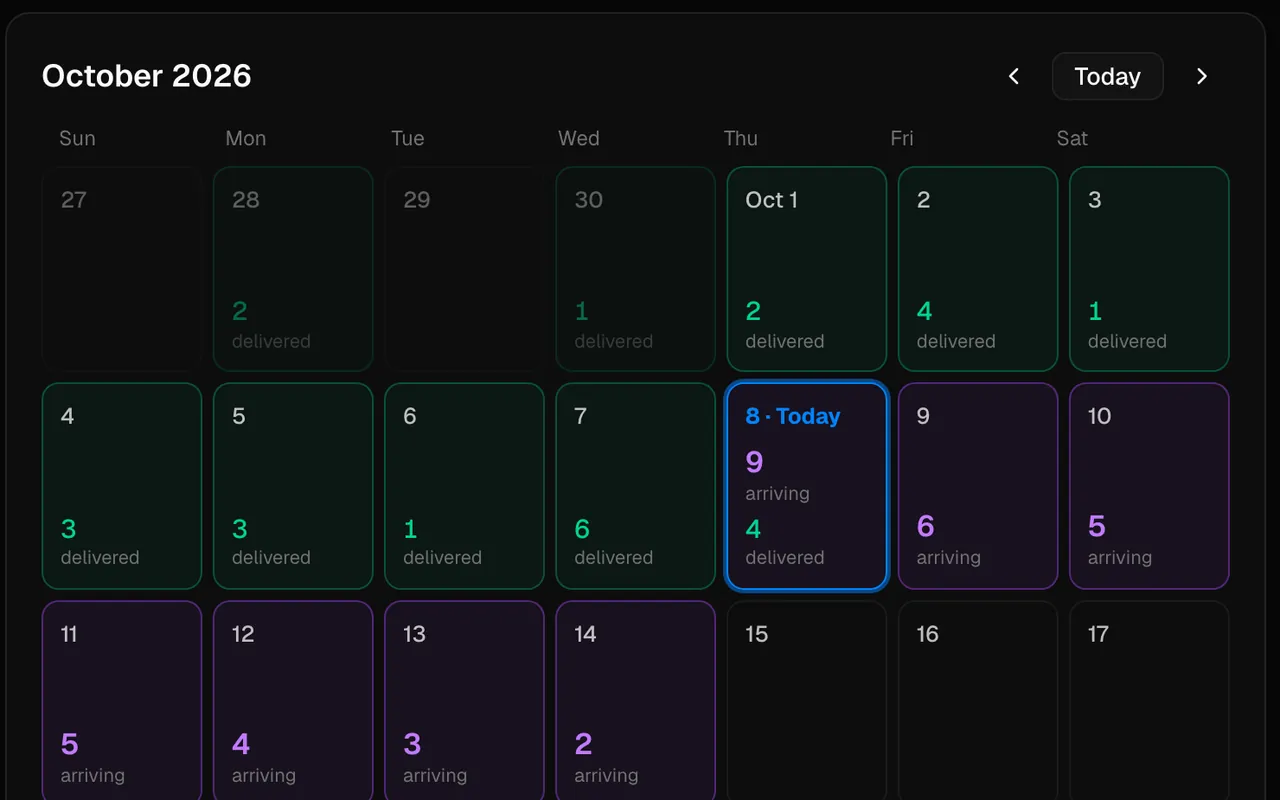The image size is (1280, 800).
Task: Select October 10 day cell
Action: [1149, 486]
